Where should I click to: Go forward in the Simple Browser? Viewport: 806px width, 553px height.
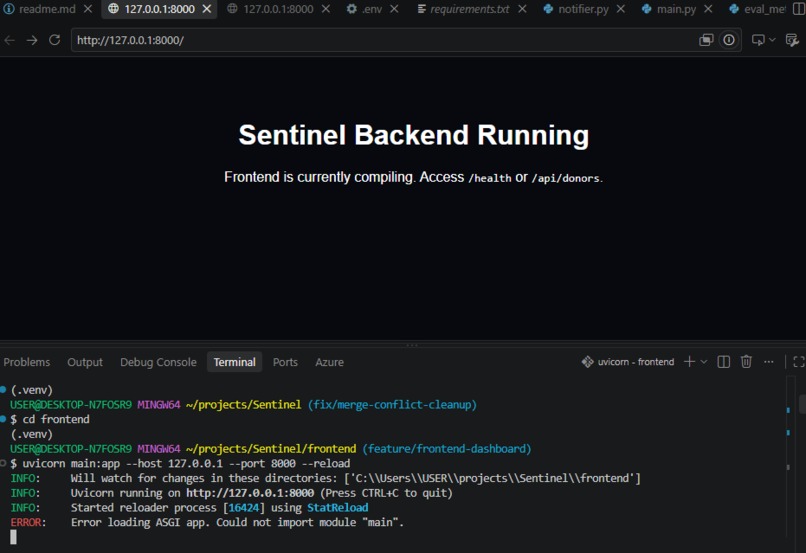(32, 40)
